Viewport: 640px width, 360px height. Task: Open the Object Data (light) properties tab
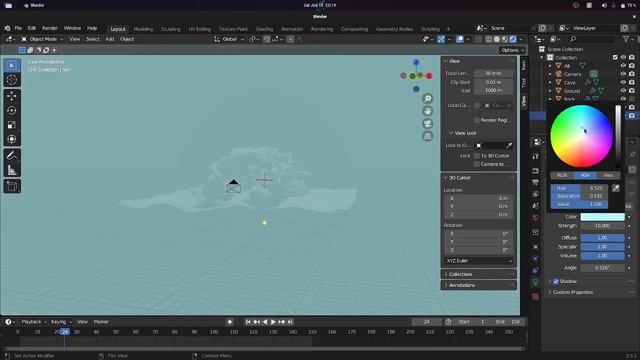pos(536,282)
